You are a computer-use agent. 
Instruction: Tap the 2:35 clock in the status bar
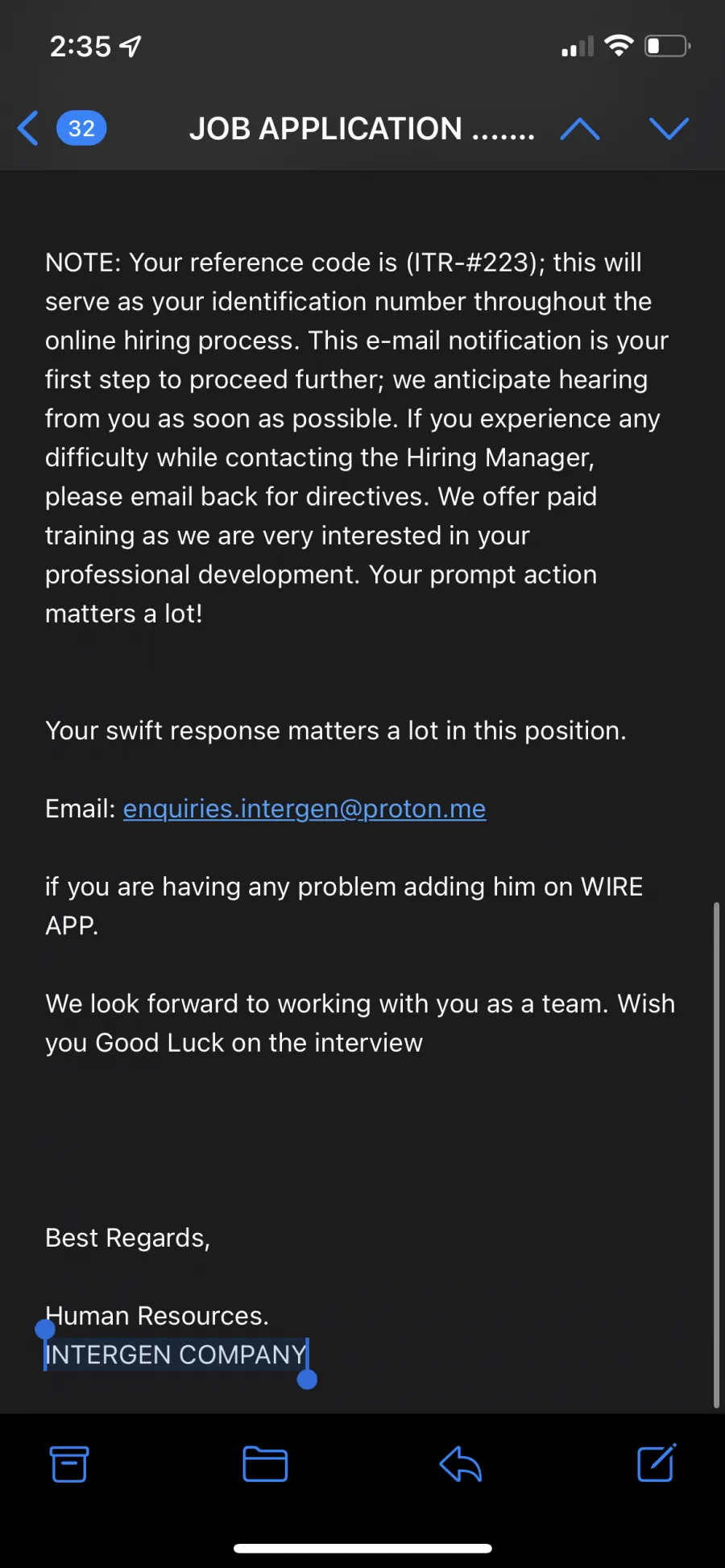click(81, 47)
